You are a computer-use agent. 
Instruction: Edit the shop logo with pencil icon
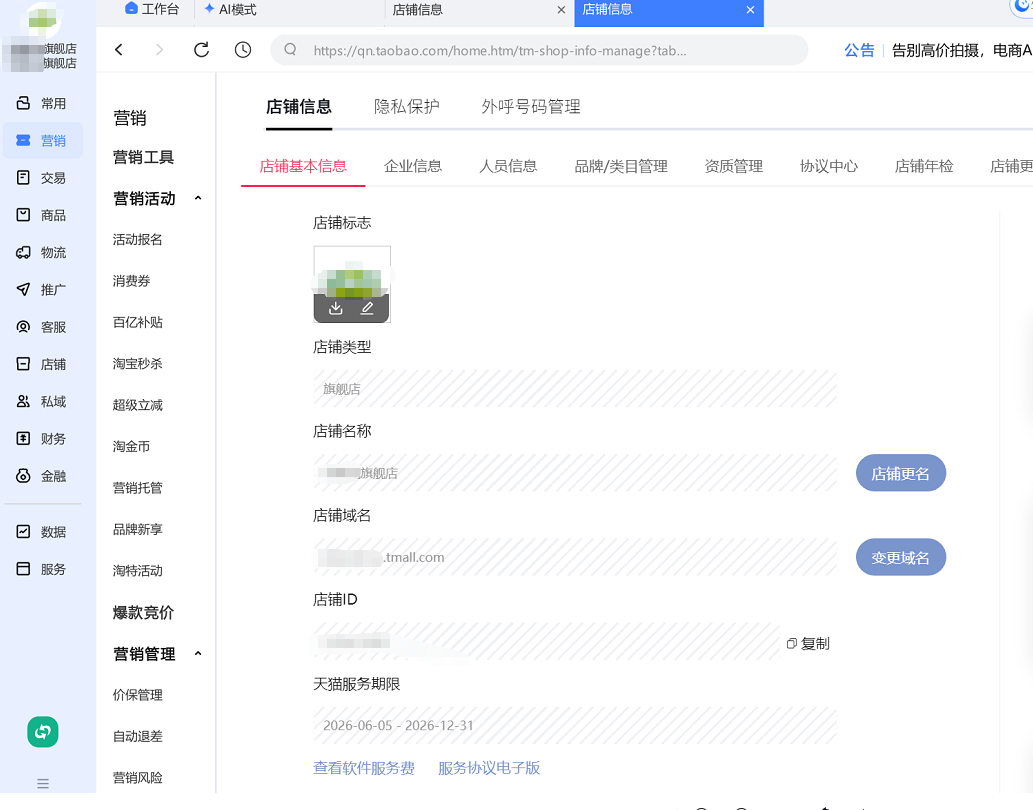[368, 308]
